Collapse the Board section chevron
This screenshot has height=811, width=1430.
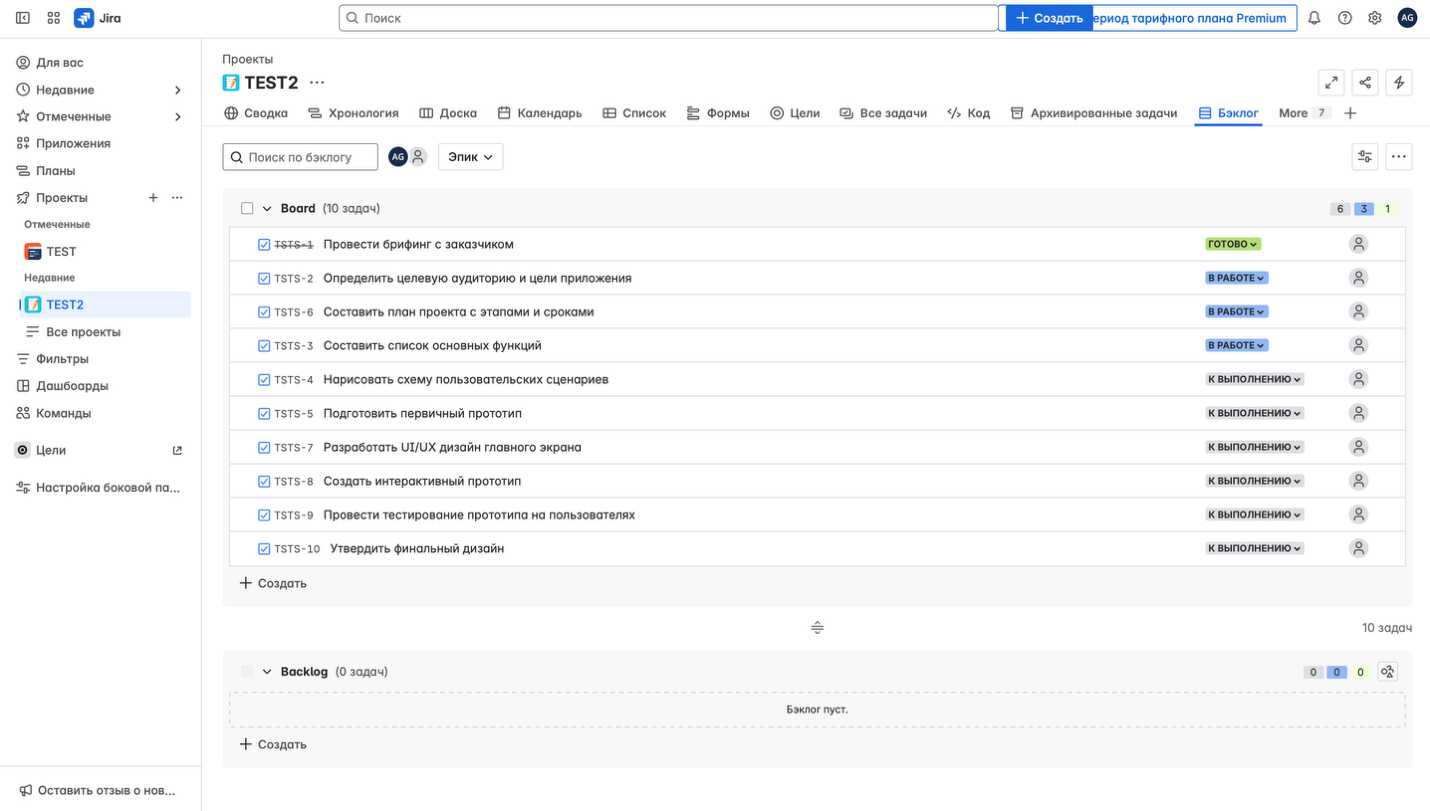click(x=267, y=209)
